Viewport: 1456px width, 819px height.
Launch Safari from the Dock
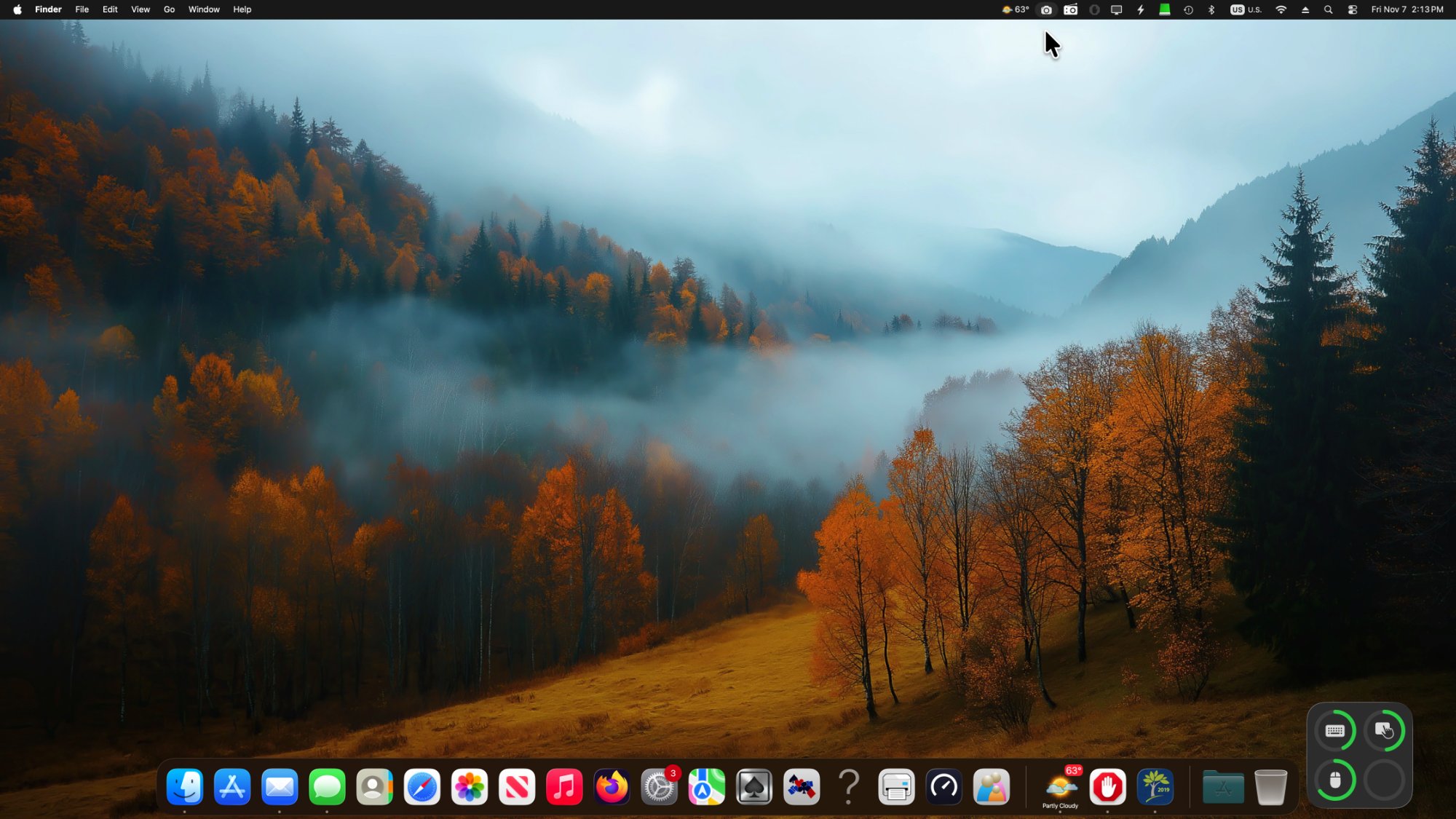422,787
